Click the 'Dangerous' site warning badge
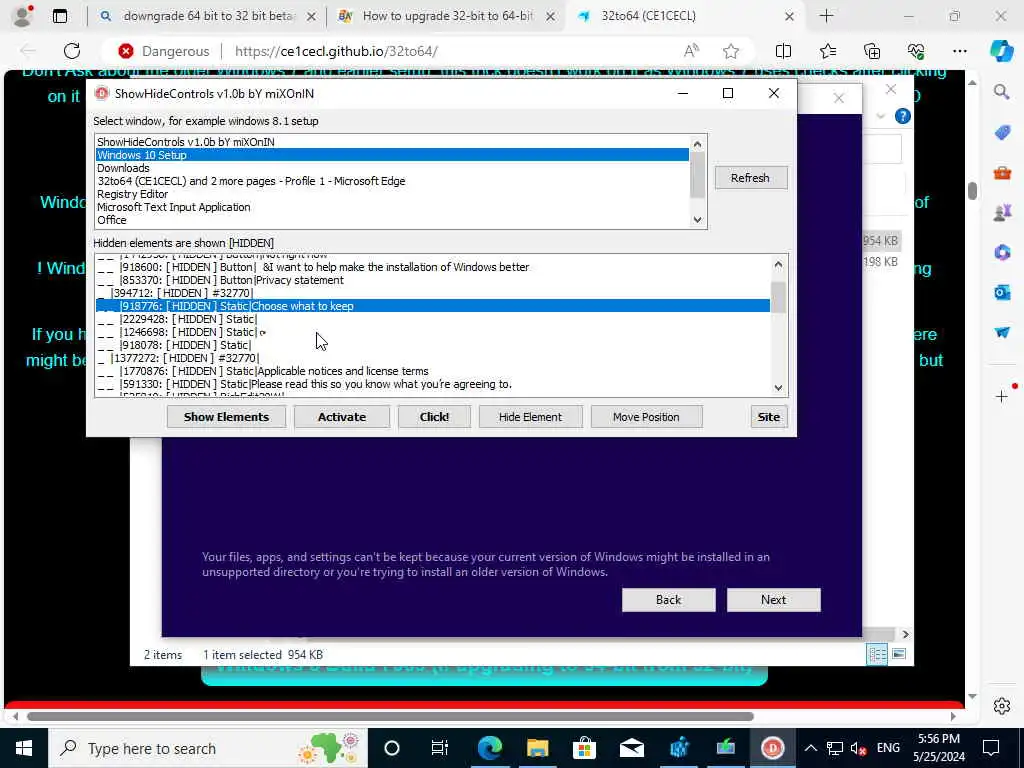1024x768 pixels. (164, 51)
